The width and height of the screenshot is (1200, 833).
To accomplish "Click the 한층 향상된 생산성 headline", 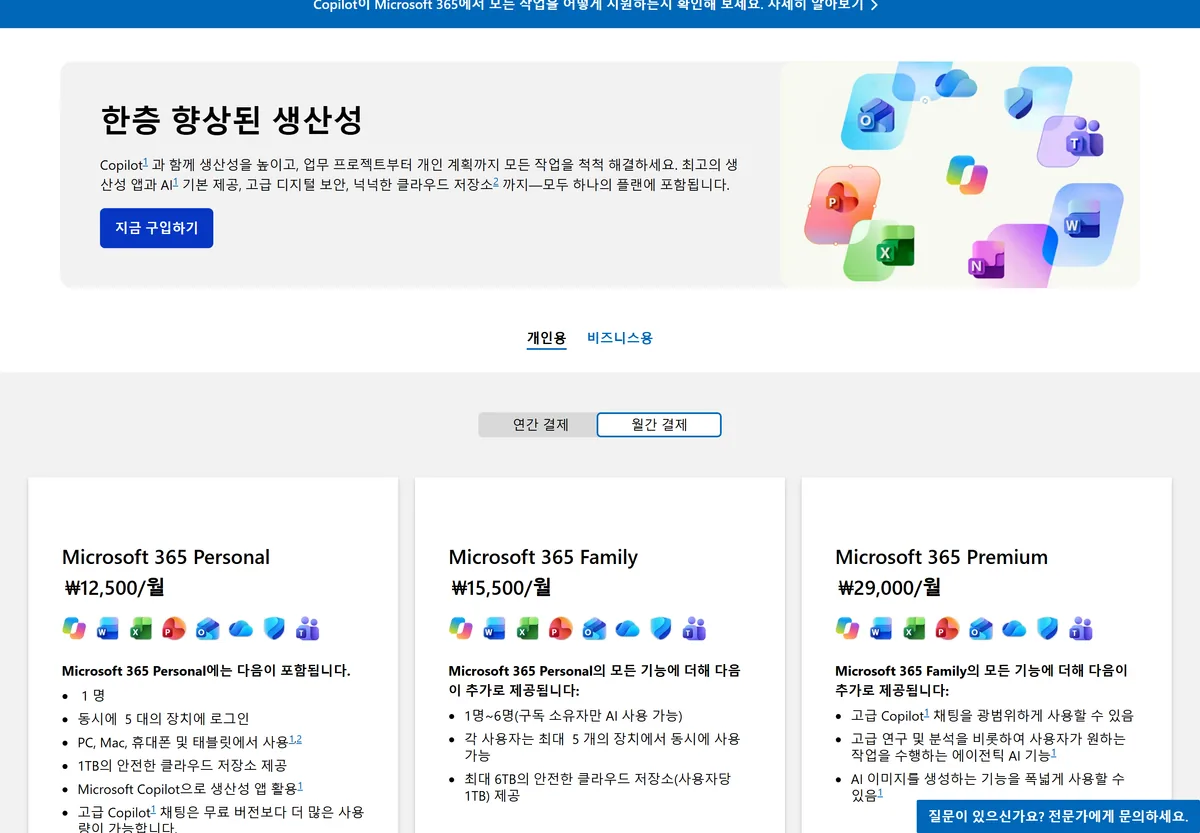I will click(231, 119).
